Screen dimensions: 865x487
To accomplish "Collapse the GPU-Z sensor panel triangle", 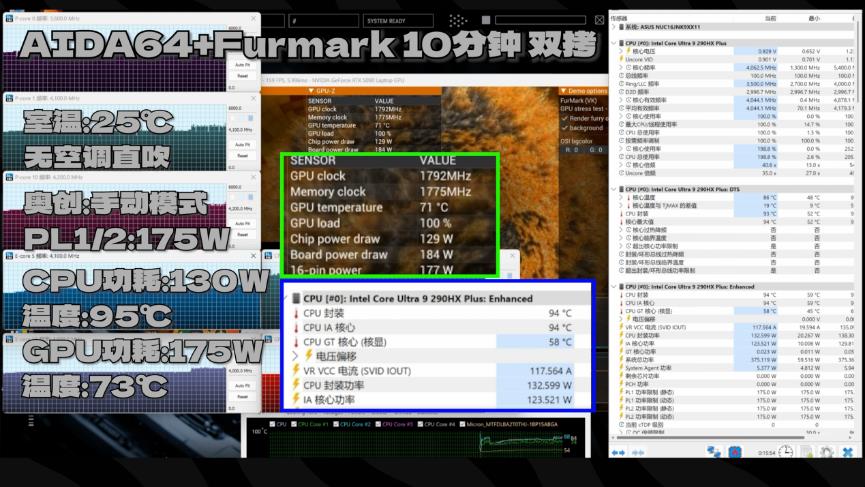I will (311, 90).
